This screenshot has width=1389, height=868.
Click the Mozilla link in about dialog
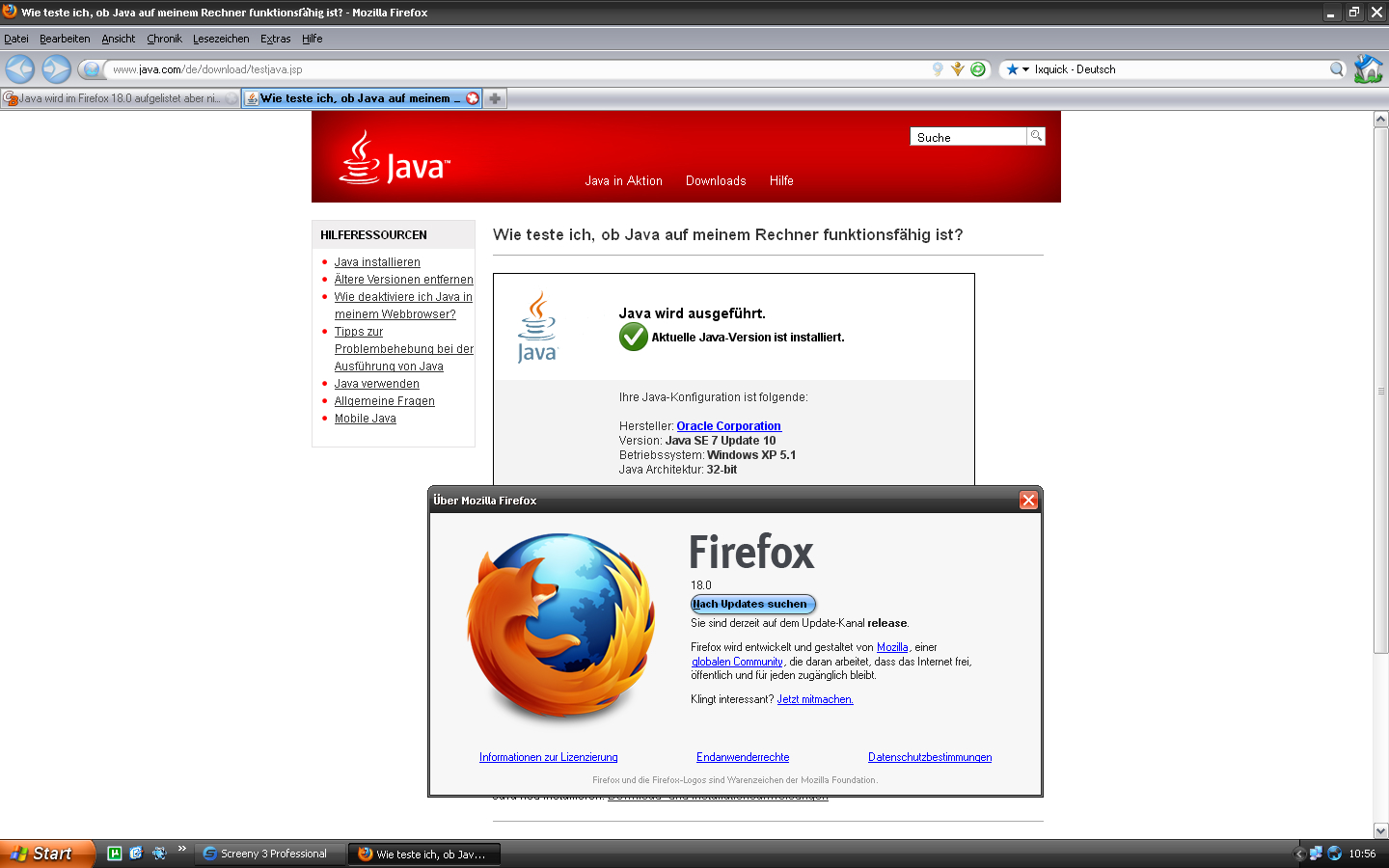pos(892,647)
